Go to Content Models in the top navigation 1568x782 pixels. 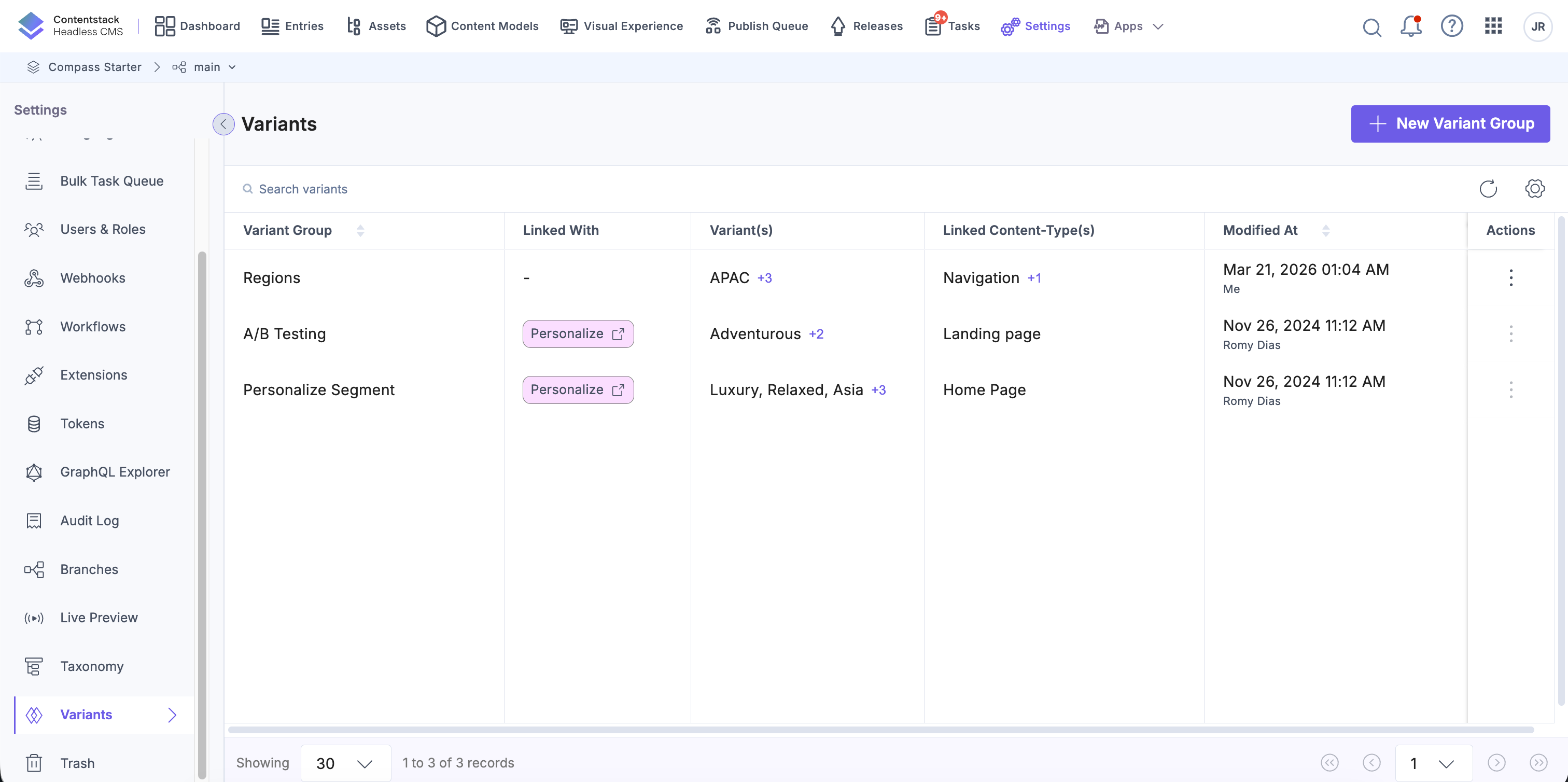click(482, 26)
